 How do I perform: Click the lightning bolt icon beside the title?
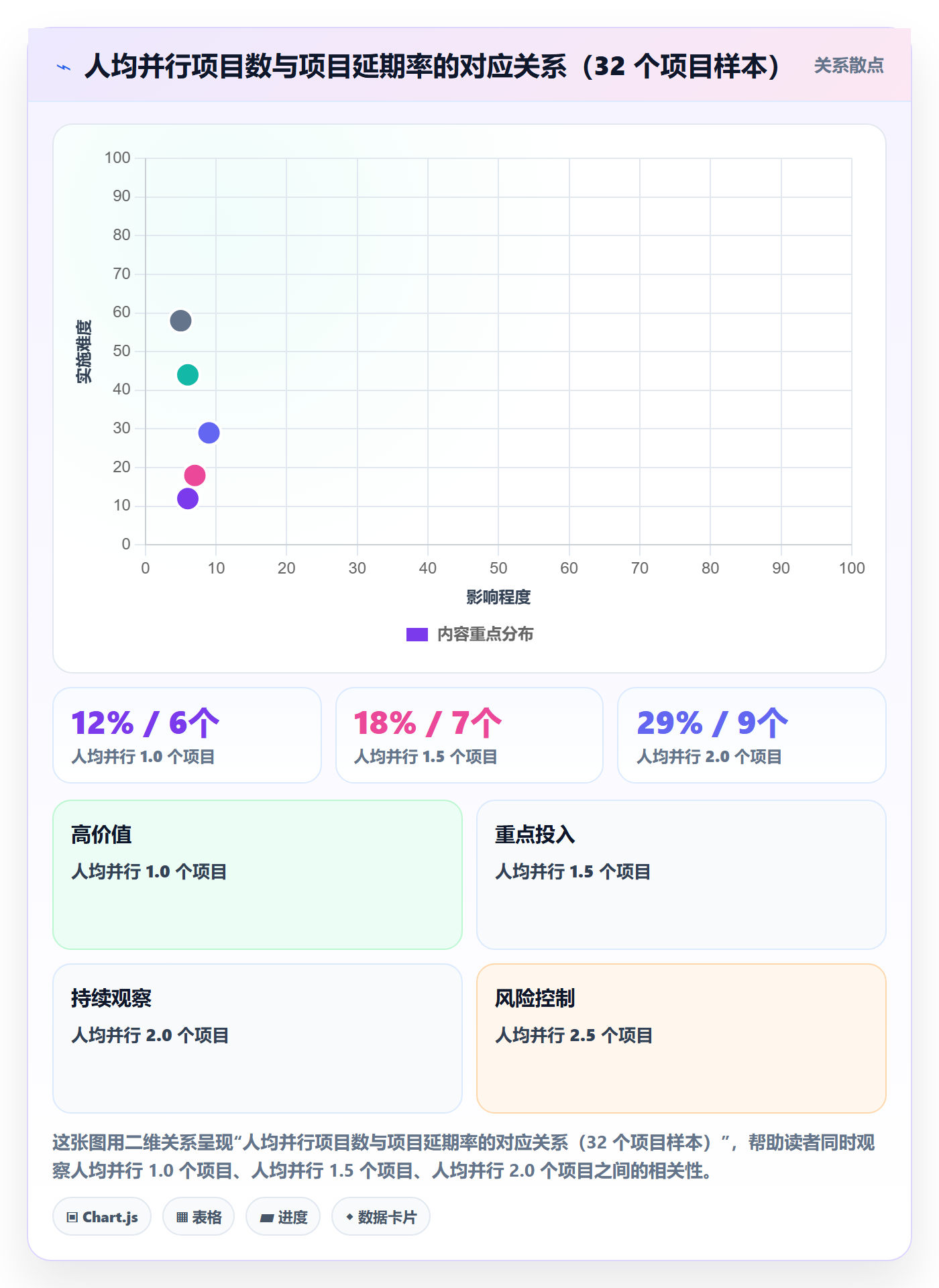point(64,67)
